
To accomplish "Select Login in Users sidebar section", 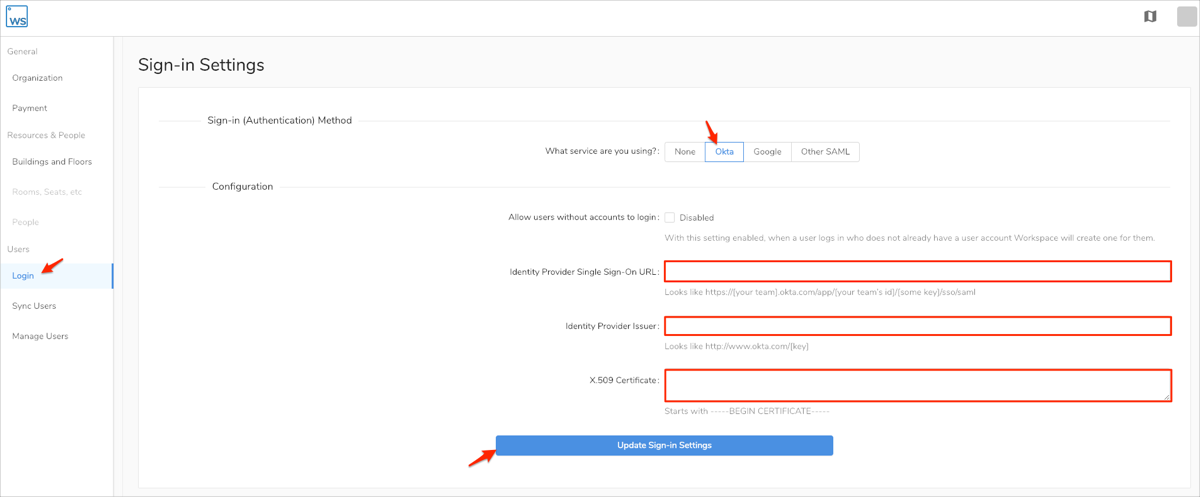I will point(23,276).
